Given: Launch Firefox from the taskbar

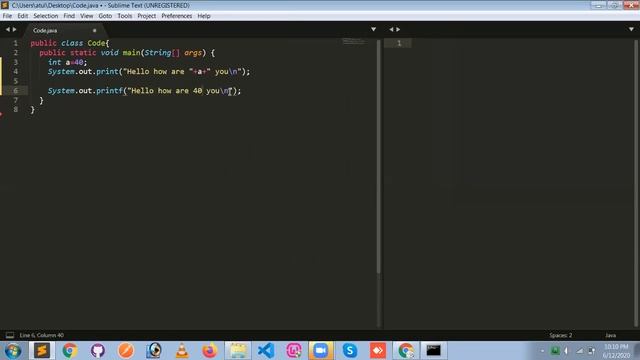Looking at the screenshot, I should tap(210, 351).
